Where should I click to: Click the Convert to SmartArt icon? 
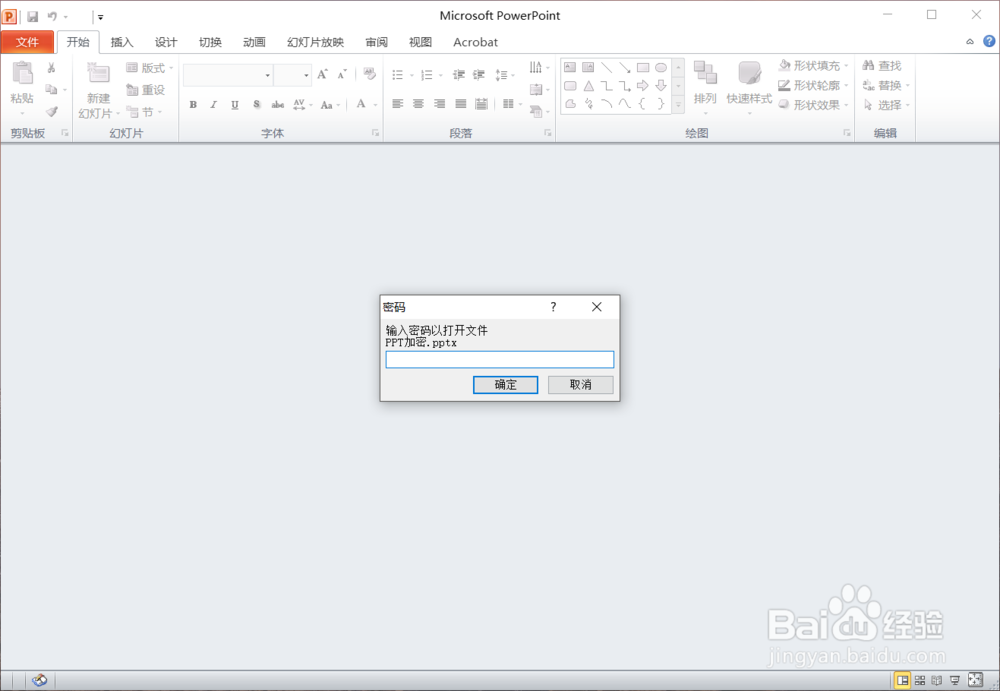[536, 112]
